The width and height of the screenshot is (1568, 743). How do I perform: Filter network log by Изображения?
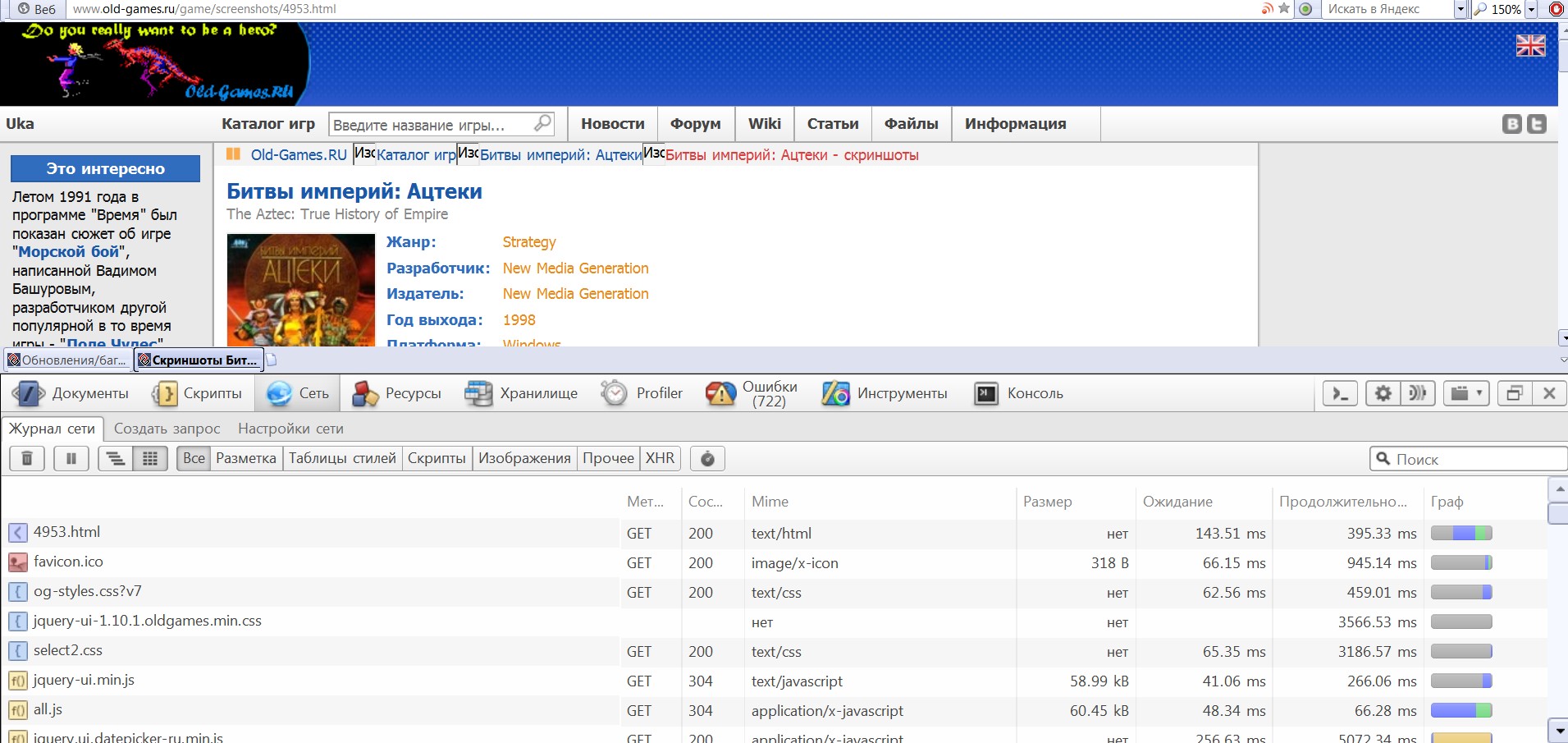[x=524, y=458]
